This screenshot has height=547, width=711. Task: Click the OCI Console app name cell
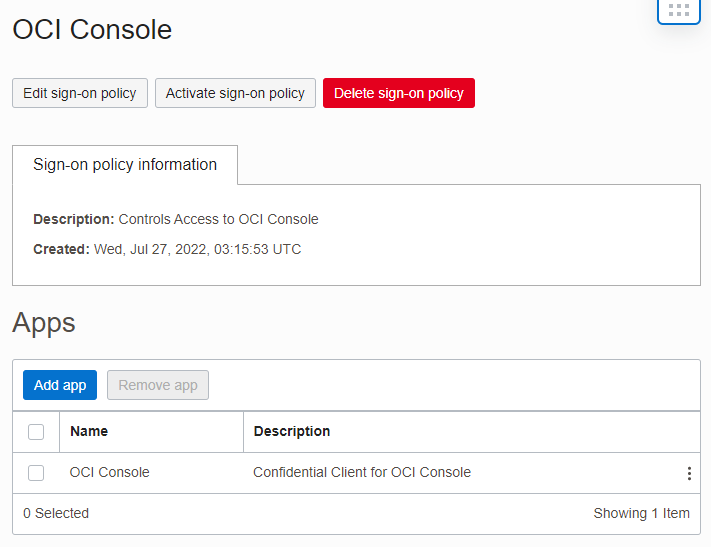pos(109,472)
